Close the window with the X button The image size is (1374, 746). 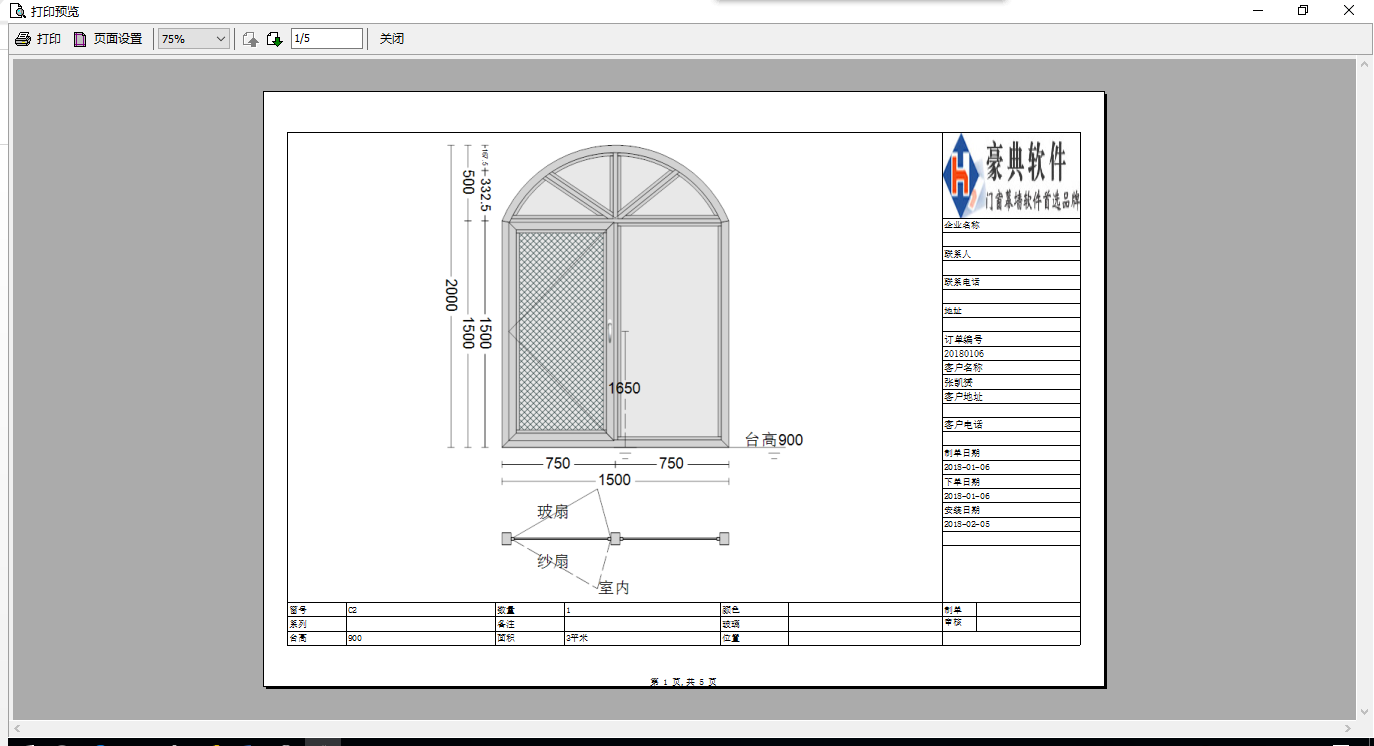click(x=1348, y=11)
